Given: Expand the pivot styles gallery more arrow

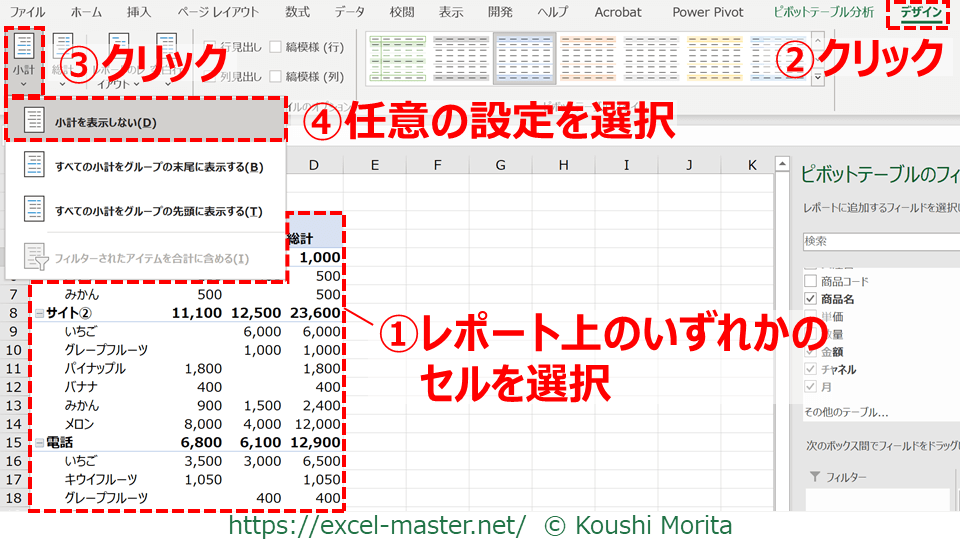Looking at the screenshot, I should click(817, 76).
